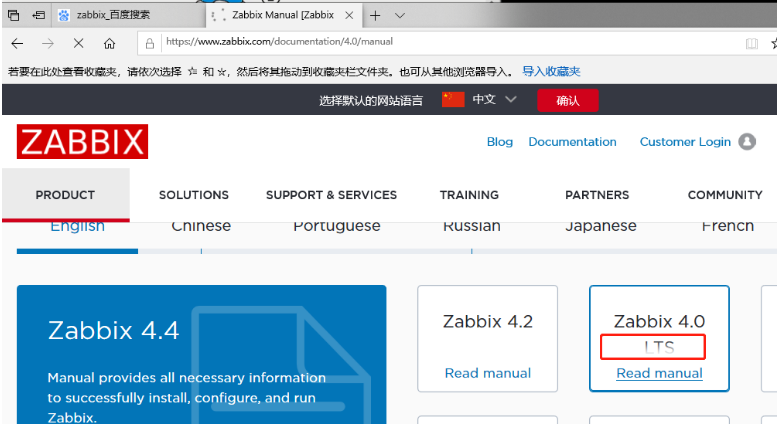Click the address bar URL
The image size is (782, 430).
279,42
